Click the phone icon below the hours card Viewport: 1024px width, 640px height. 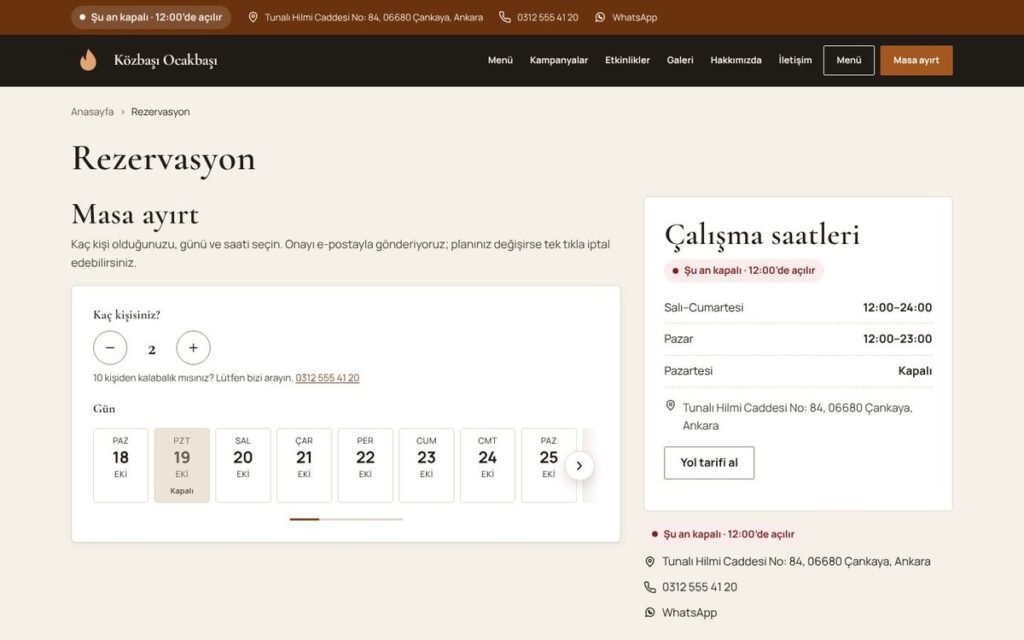click(x=650, y=587)
